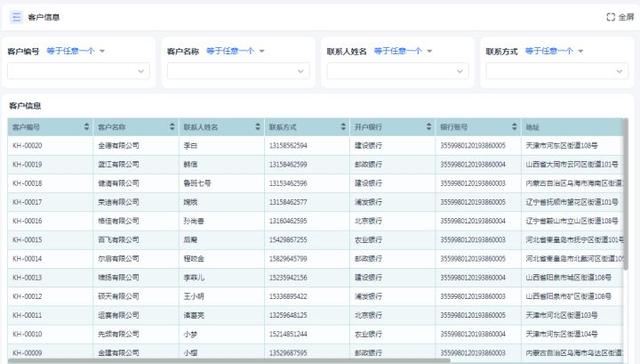Select cell KH-00015
Viewport: 640px width, 364px height.
click(x=27, y=240)
